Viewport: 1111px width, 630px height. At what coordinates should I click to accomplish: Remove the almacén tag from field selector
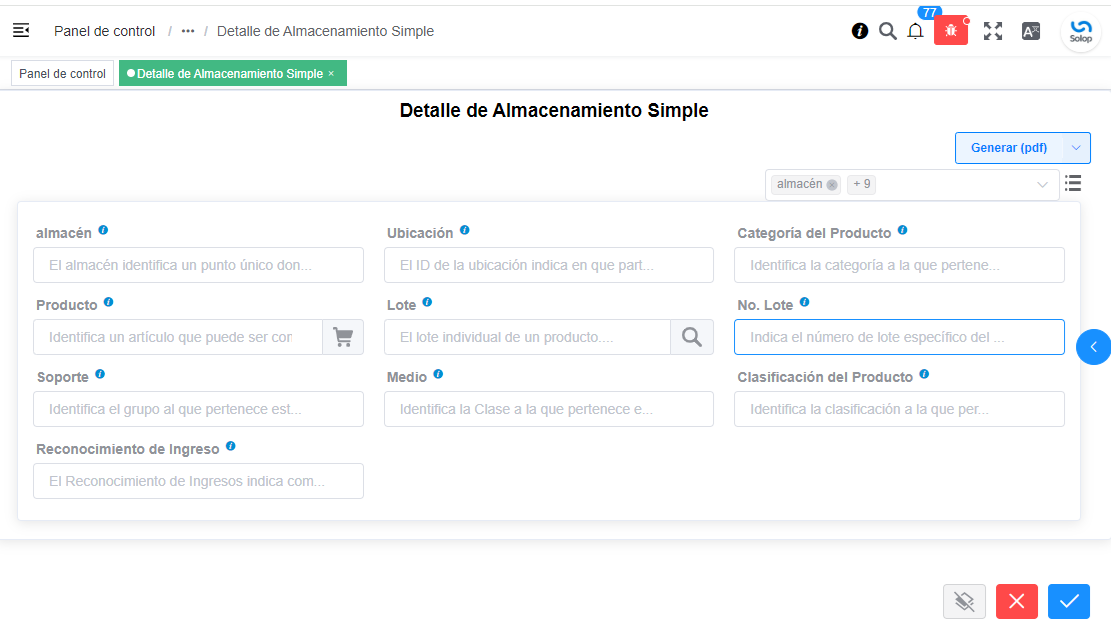[832, 185]
